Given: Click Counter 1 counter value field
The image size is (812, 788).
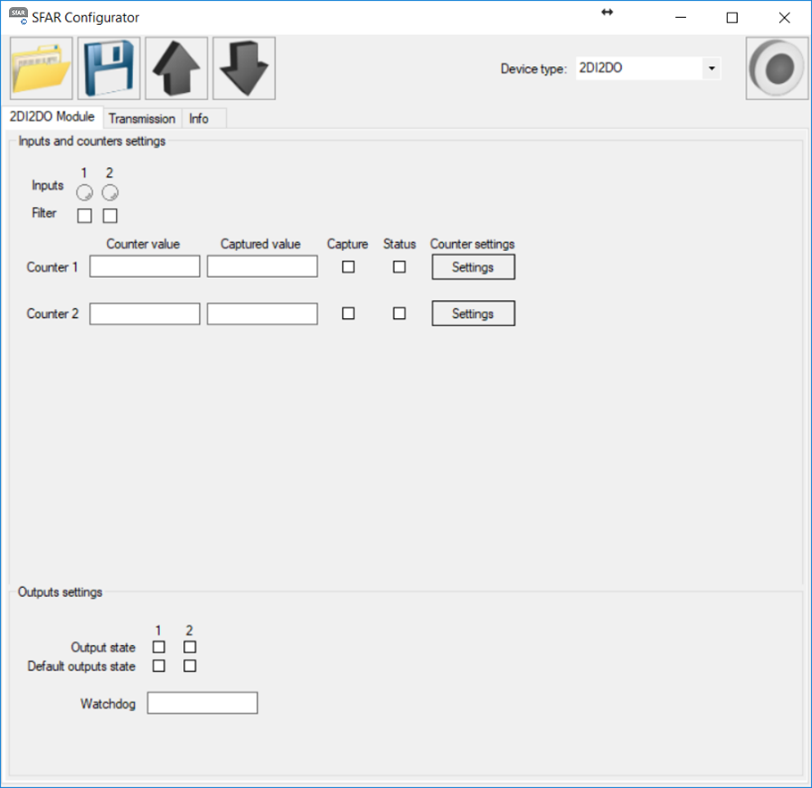Looking at the screenshot, I should point(145,267).
